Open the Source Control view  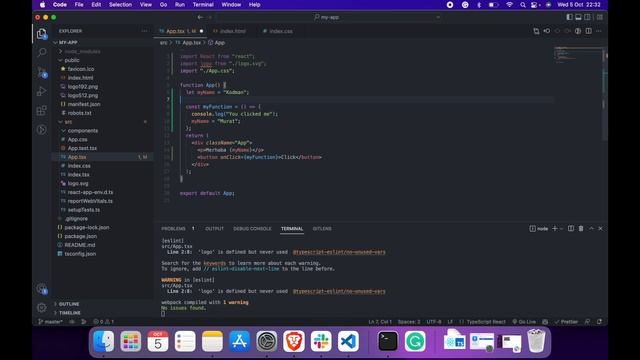tap(42, 72)
